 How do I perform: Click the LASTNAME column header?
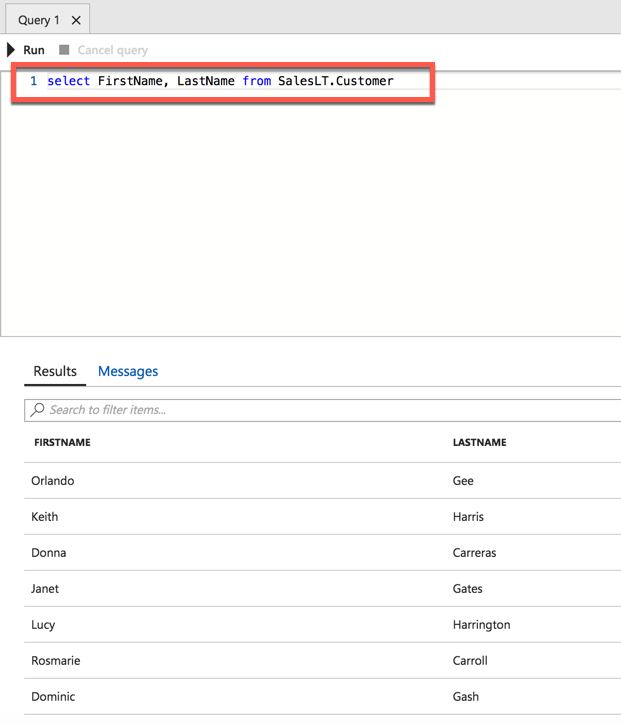[x=479, y=442]
